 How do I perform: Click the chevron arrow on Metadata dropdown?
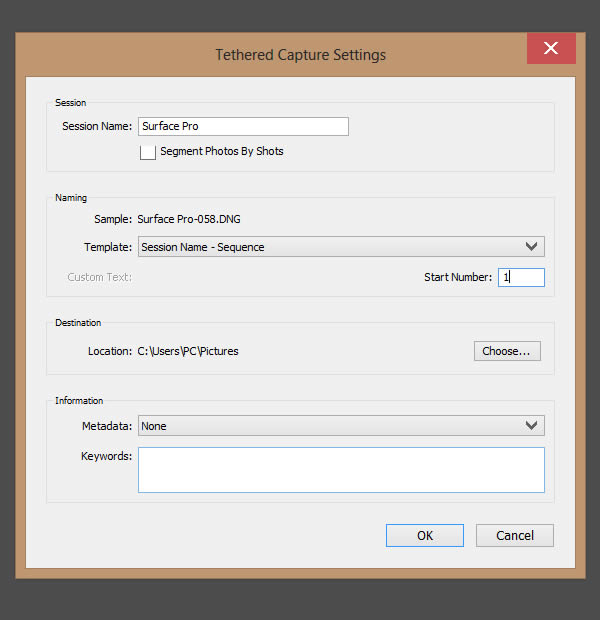tap(531, 425)
